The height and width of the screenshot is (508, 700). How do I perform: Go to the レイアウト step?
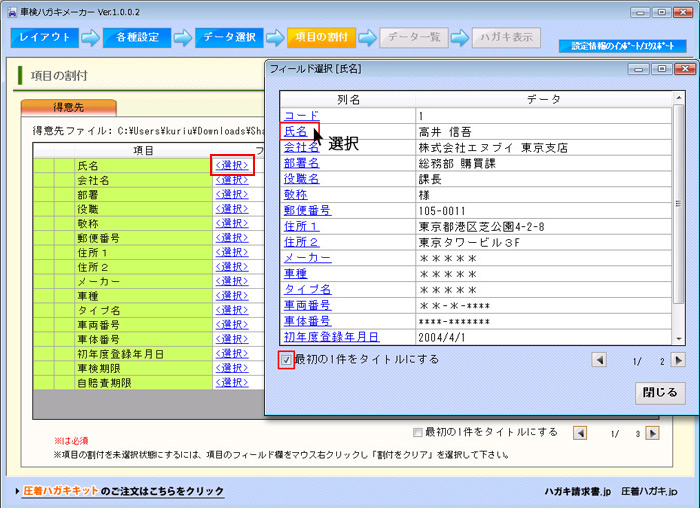click(x=45, y=37)
